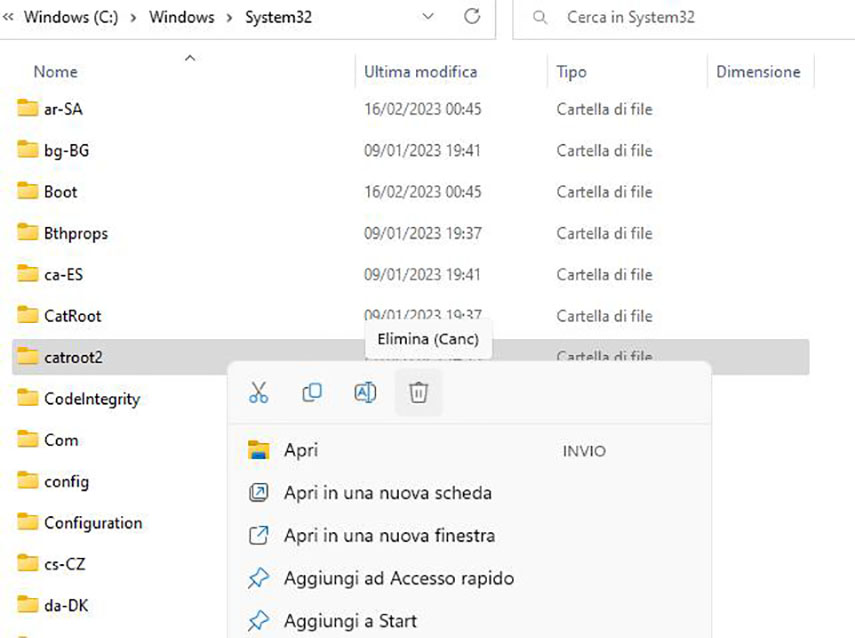Choose Aggiungi ad Accesso rapido
The image size is (855, 638).
click(x=398, y=578)
